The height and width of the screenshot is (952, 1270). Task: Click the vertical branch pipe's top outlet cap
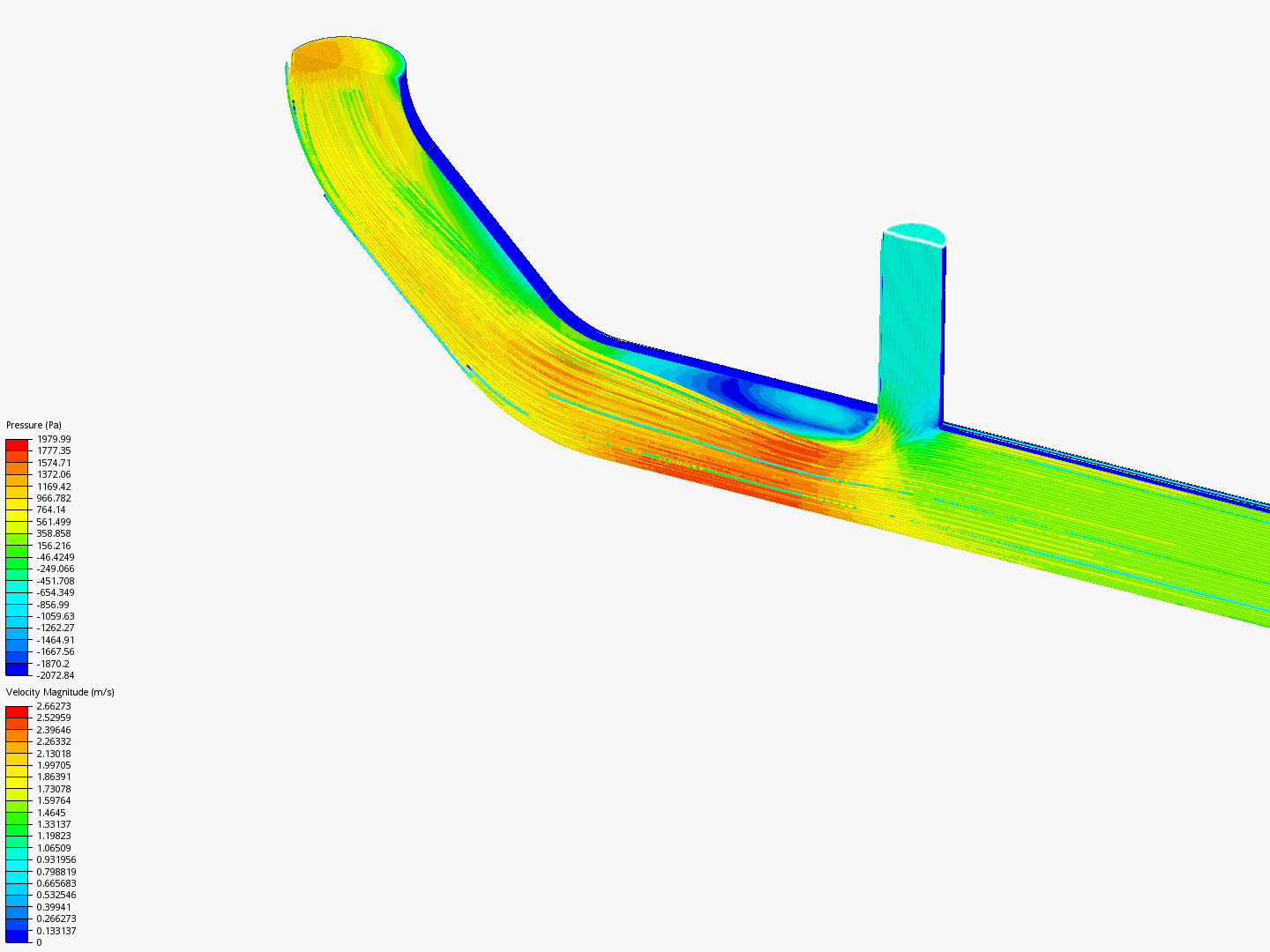915,234
